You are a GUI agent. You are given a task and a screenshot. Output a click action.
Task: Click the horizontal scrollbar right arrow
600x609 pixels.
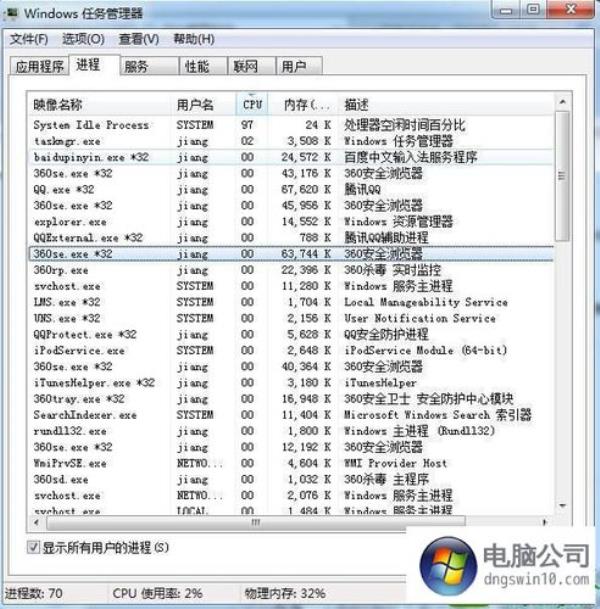[x=545, y=523]
